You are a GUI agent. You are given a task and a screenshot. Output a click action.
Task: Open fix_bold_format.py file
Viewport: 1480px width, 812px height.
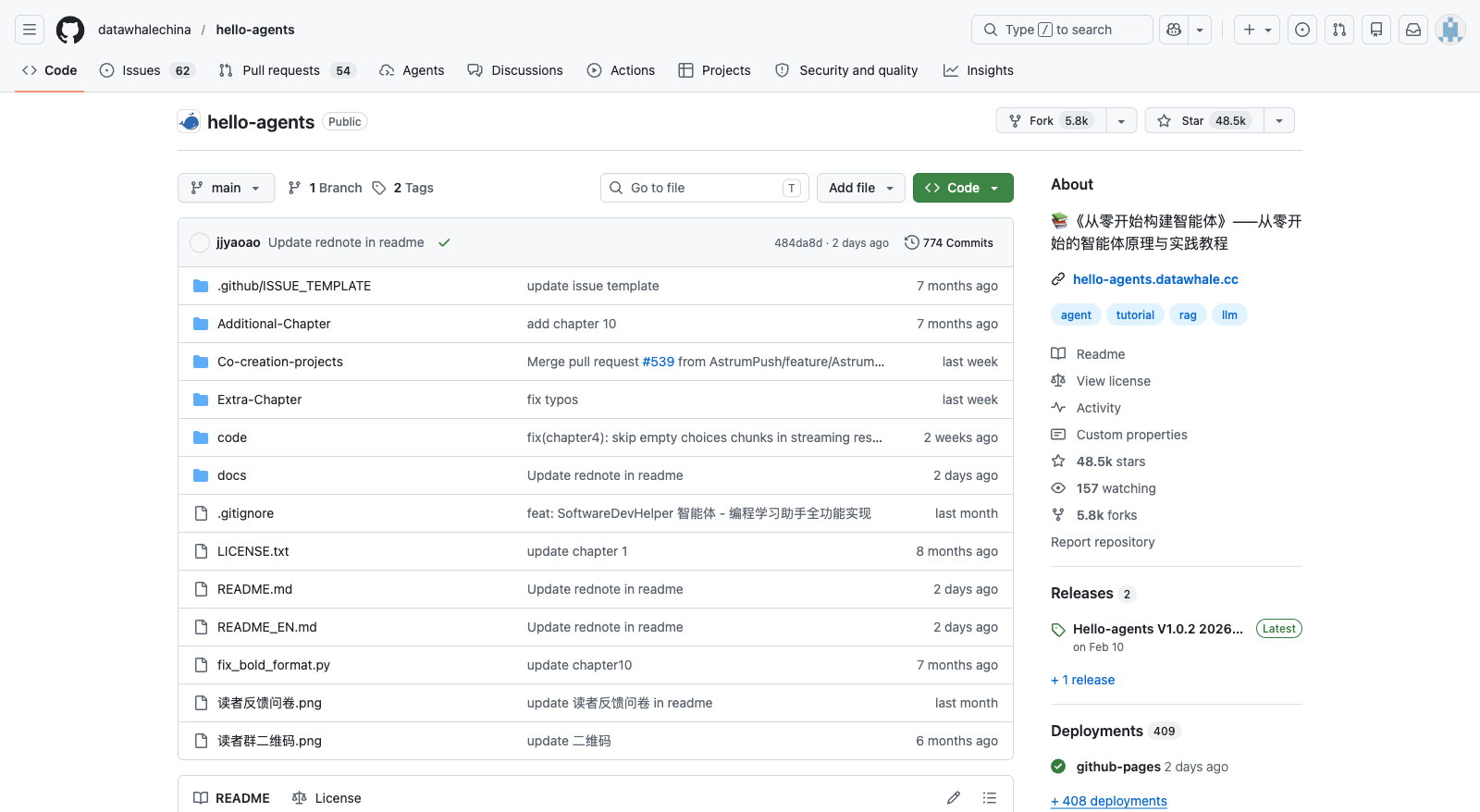click(274, 665)
